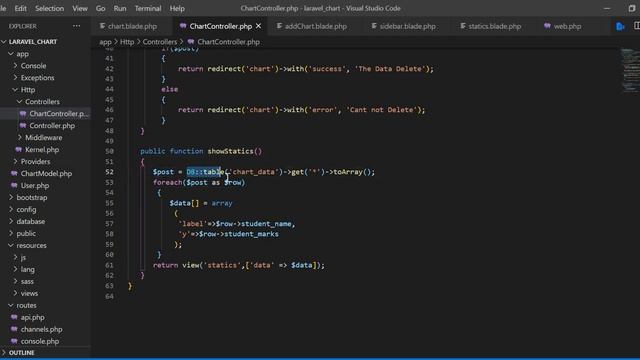Click 'toArray' call on line 52

pos(348,172)
